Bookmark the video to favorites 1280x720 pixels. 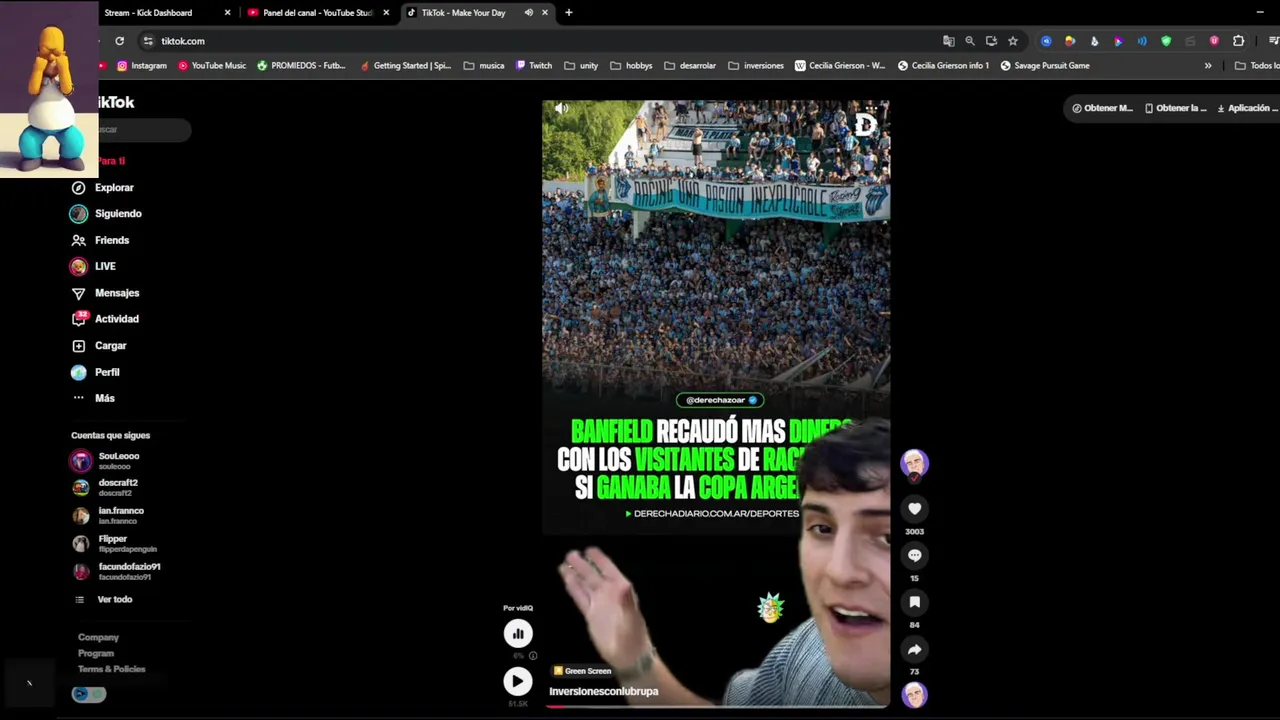(x=914, y=602)
